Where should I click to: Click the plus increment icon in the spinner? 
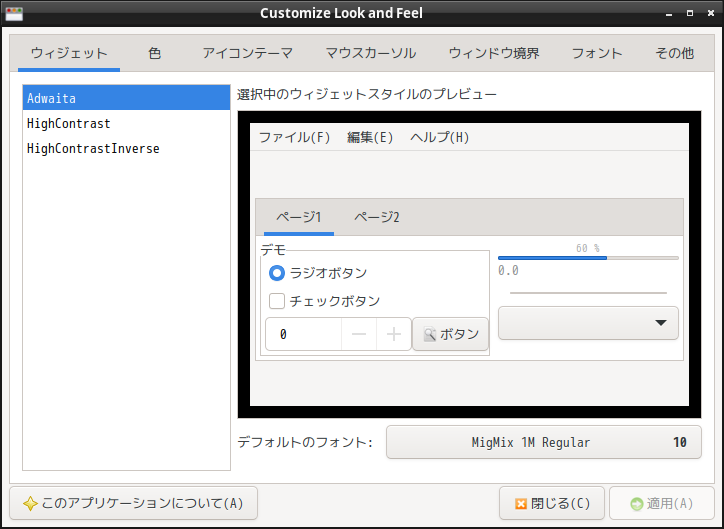tap(394, 335)
